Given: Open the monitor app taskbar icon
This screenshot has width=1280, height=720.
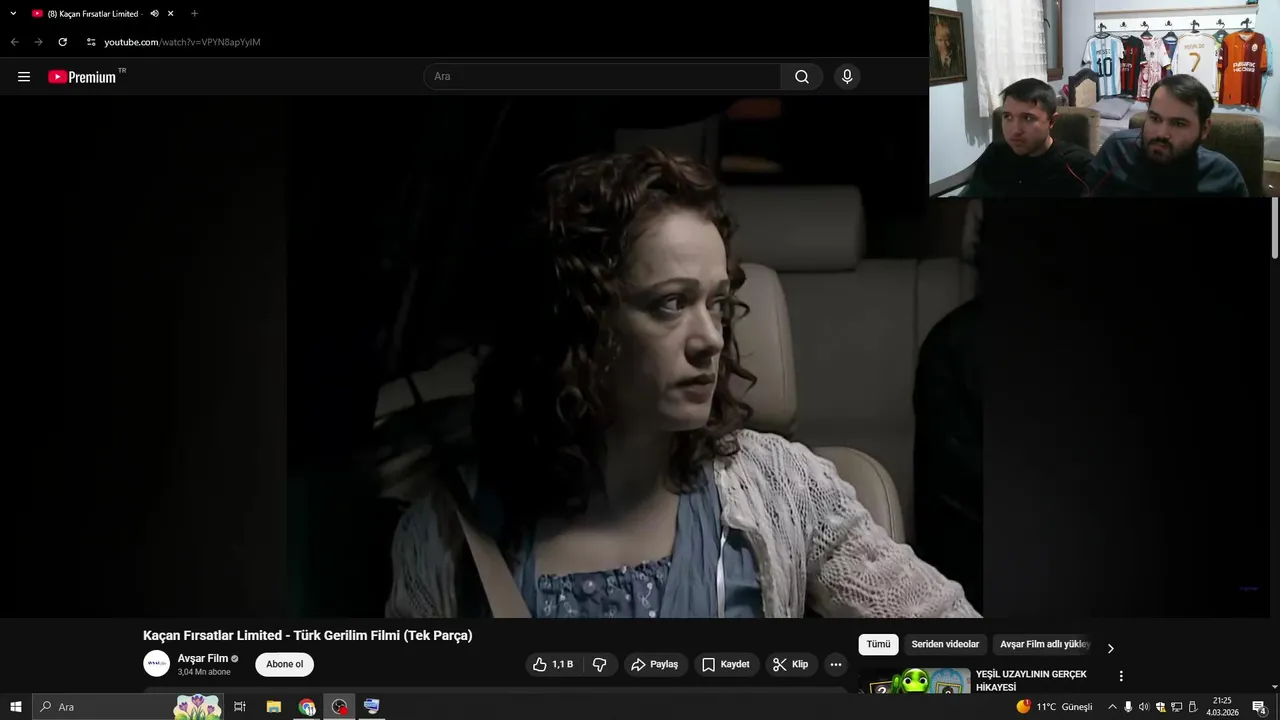Looking at the screenshot, I should pyautogui.click(x=372, y=707).
